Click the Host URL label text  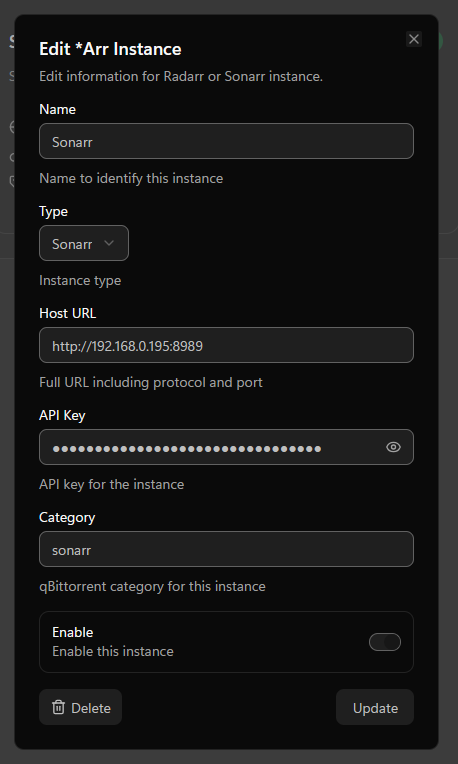pyautogui.click(x=68, y=313)
